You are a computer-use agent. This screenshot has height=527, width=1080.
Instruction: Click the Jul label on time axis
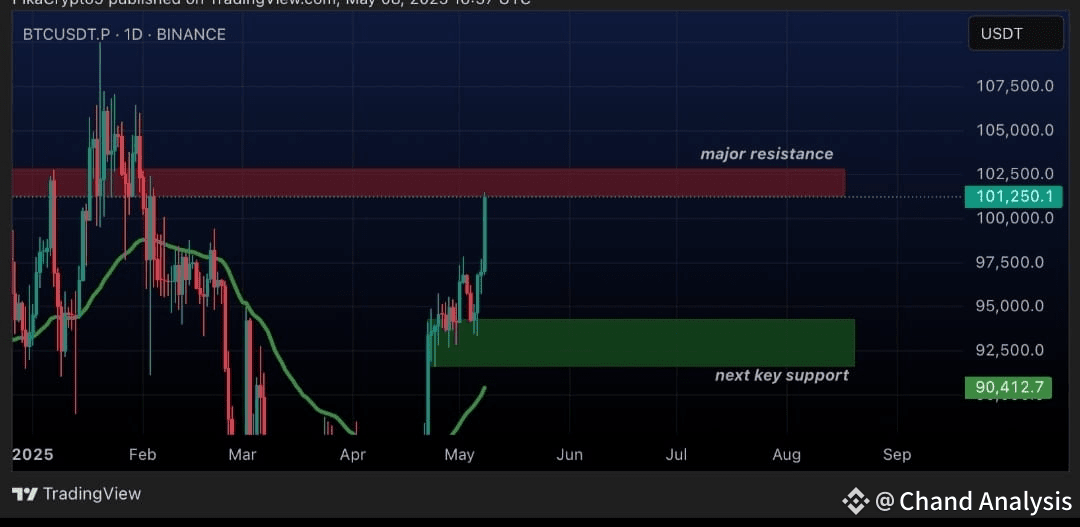pos(678,455)
